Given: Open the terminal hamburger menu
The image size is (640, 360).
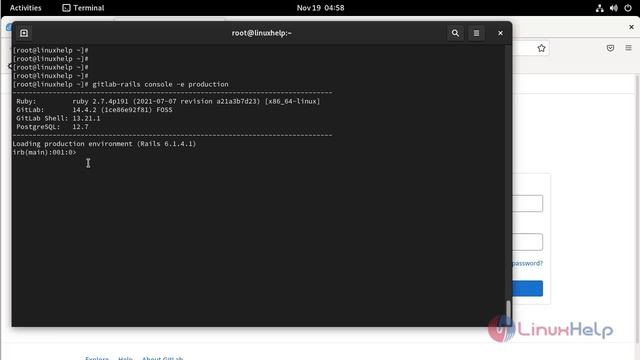Looking at the screenshot, I should pyautogui.click(x=476, y=33).
